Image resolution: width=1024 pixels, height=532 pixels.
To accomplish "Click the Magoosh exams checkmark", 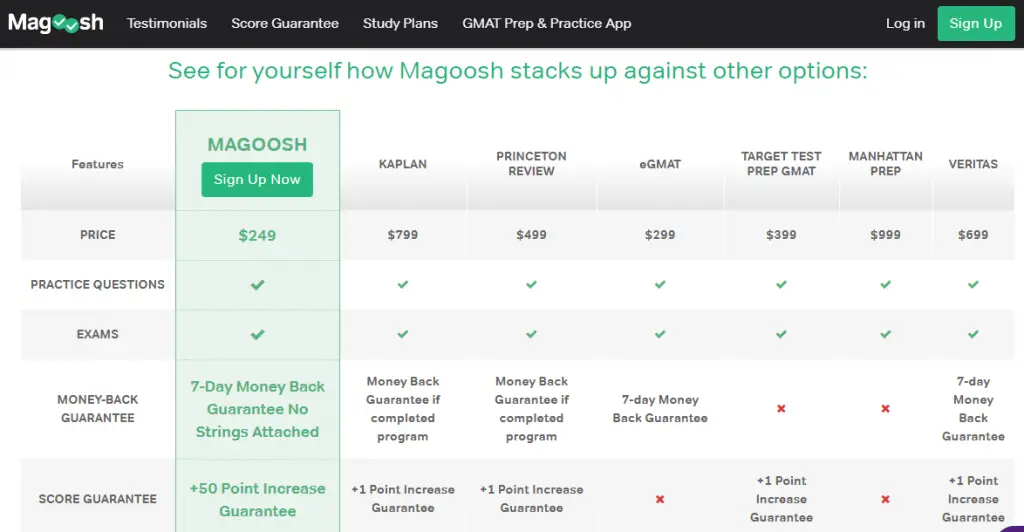I will point(257,334).
